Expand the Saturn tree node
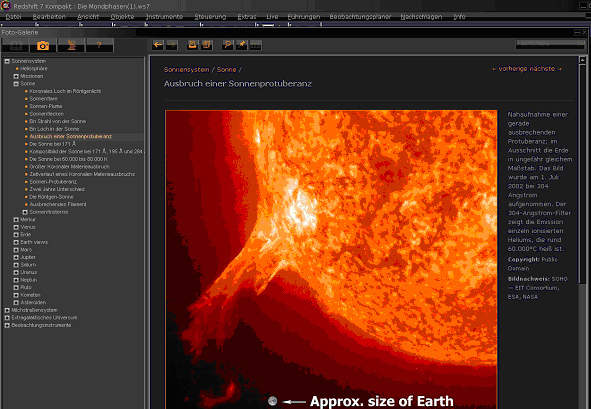Screen dimensions: 591x409 click(x=16, y=265)
